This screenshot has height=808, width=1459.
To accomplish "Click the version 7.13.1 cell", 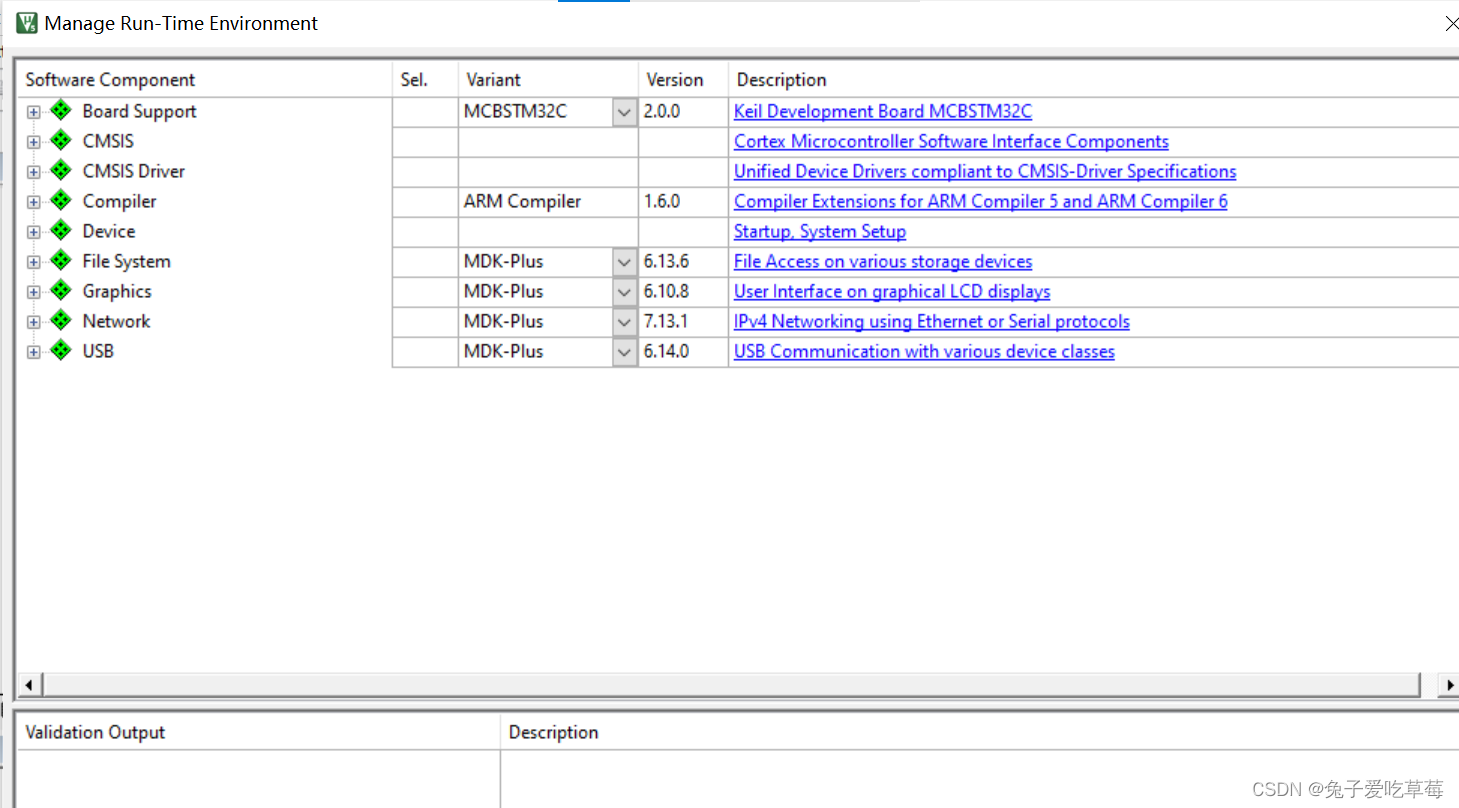I will pos(683,321).
